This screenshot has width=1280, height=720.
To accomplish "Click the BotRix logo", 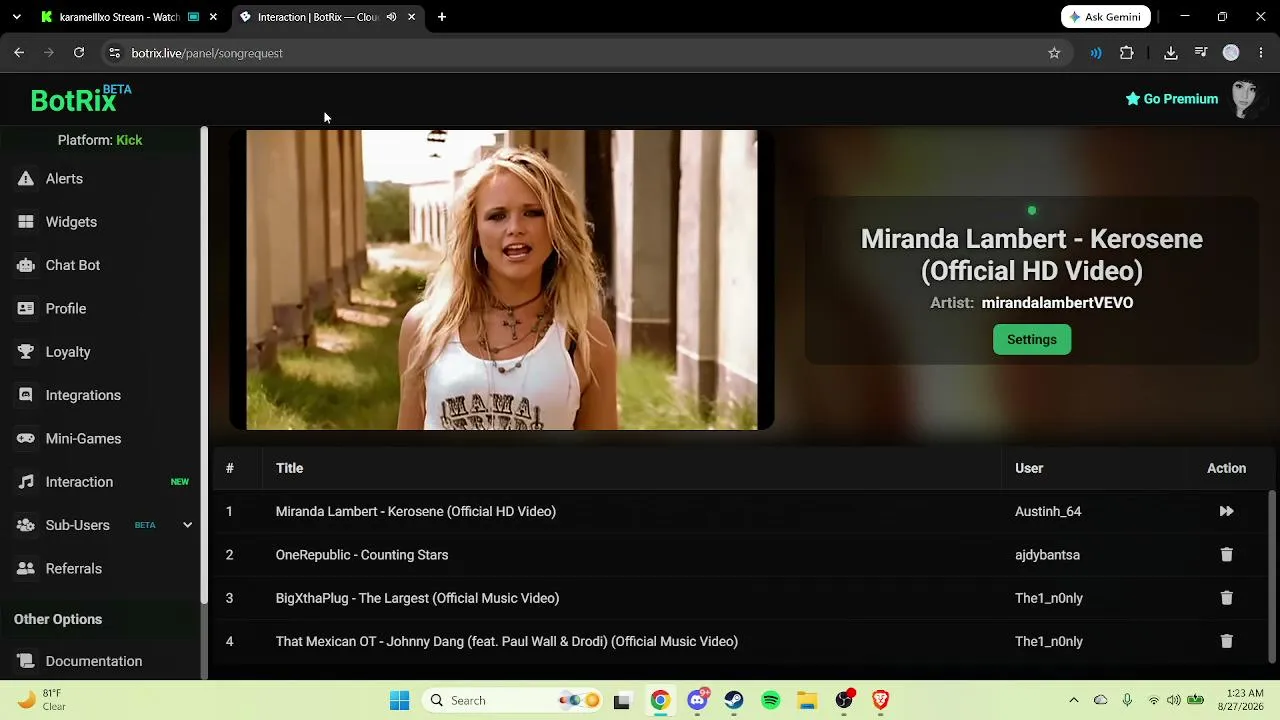I will point(81,99).
